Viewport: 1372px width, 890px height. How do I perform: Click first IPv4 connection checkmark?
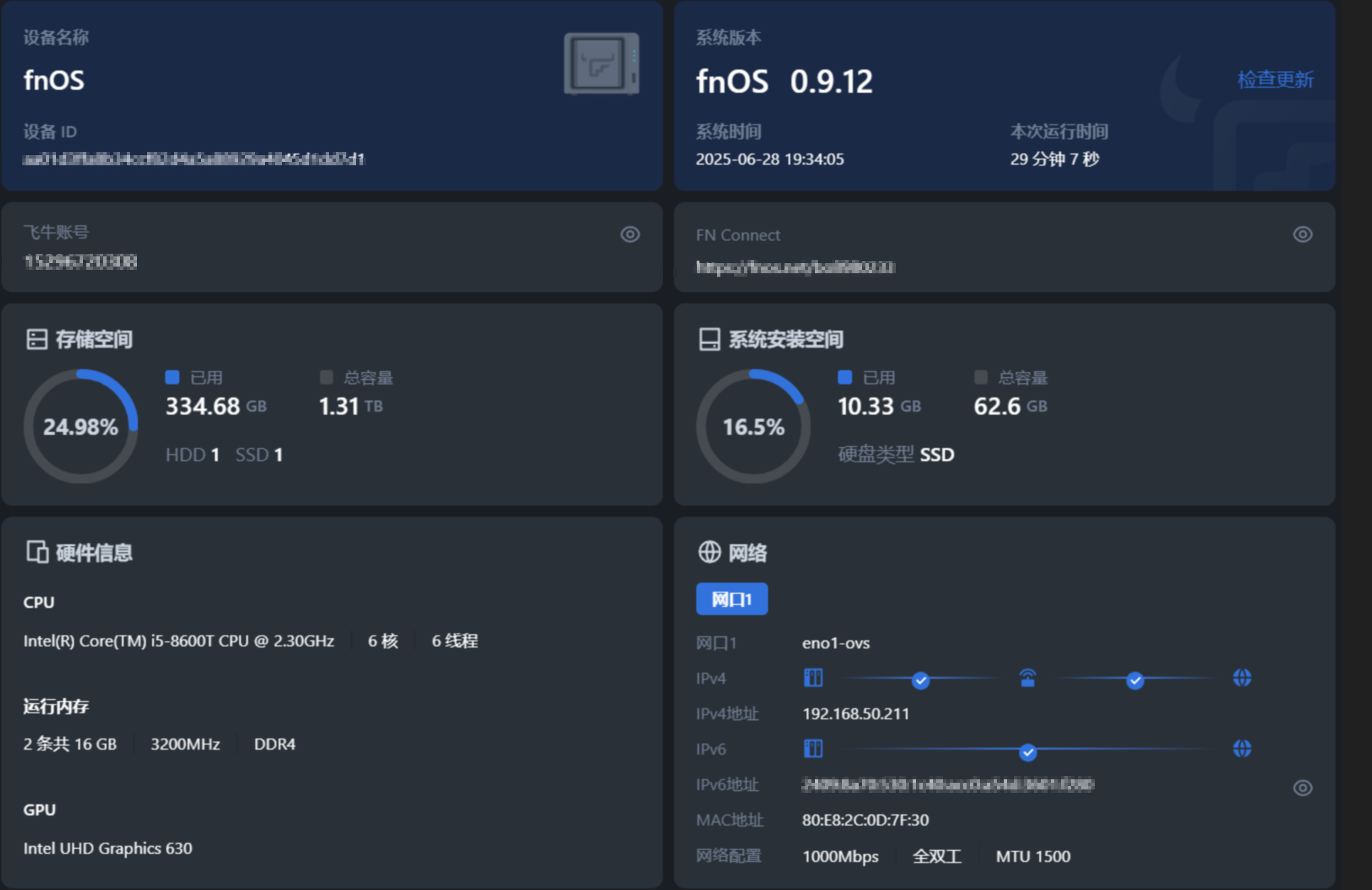(920, 680)
